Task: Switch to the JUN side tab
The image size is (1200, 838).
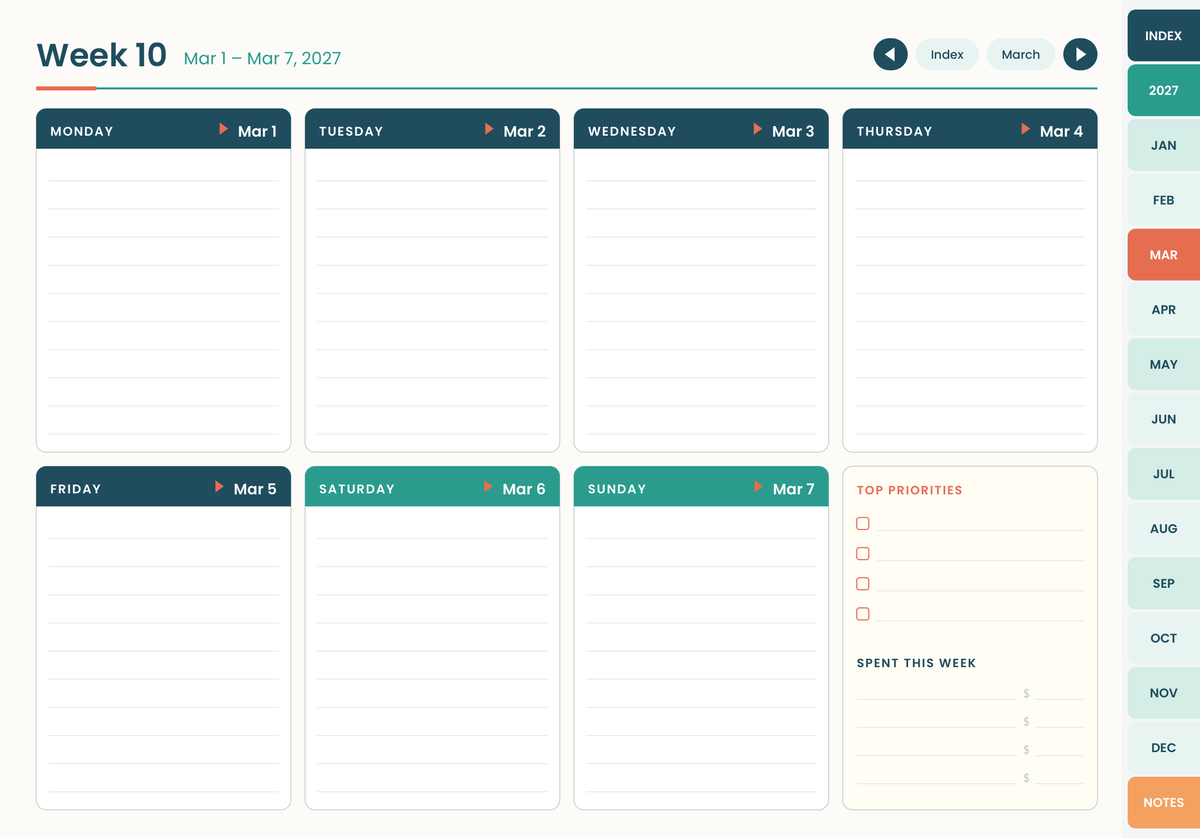Action: click(1164, 419)
